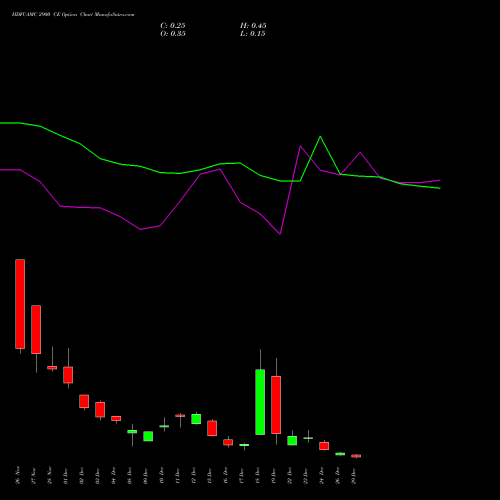This screenshot has width=500, height=500.
Task: Click the green candle for 12 Dec
Action: point(196,419)
